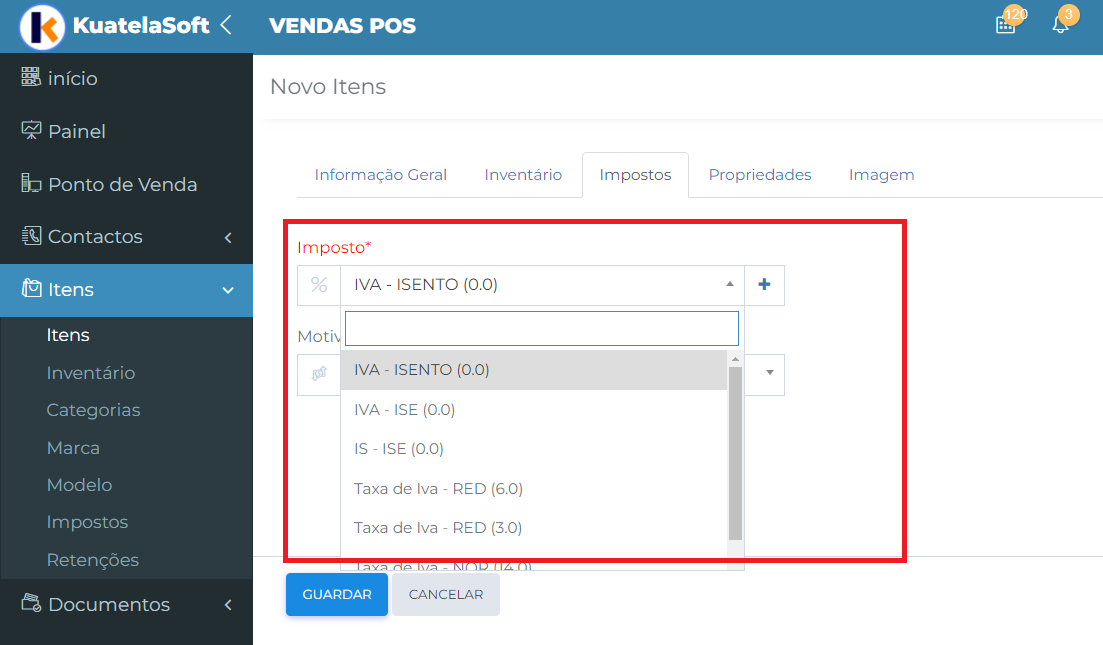Open Modelo submenu entry
The width and height of the screenshot is (1103, 645).
[79, 485]
